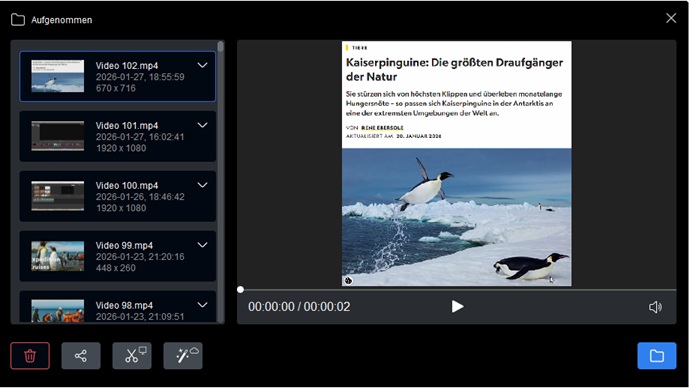
Task: Click the penguin video preview image
Action: click(457, 164)
